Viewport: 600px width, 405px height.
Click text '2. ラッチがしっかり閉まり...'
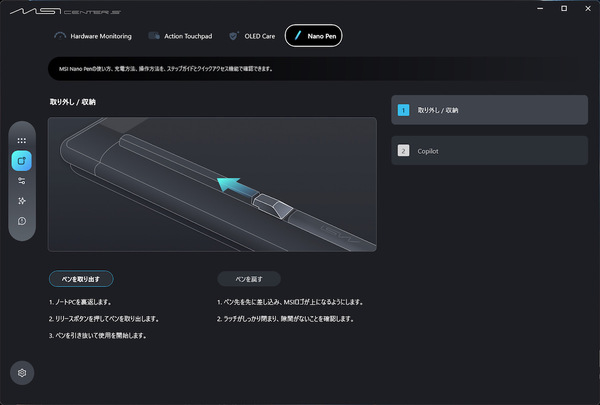pos(285,319)
